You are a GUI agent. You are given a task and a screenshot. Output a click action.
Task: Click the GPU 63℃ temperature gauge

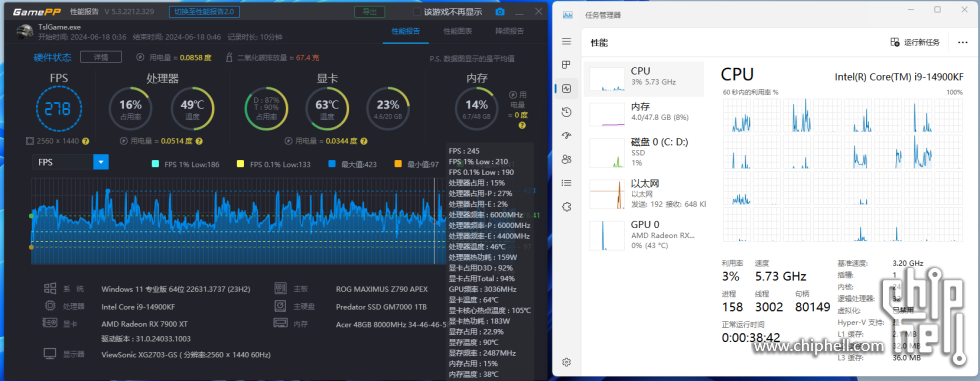(x=327, y=108)
